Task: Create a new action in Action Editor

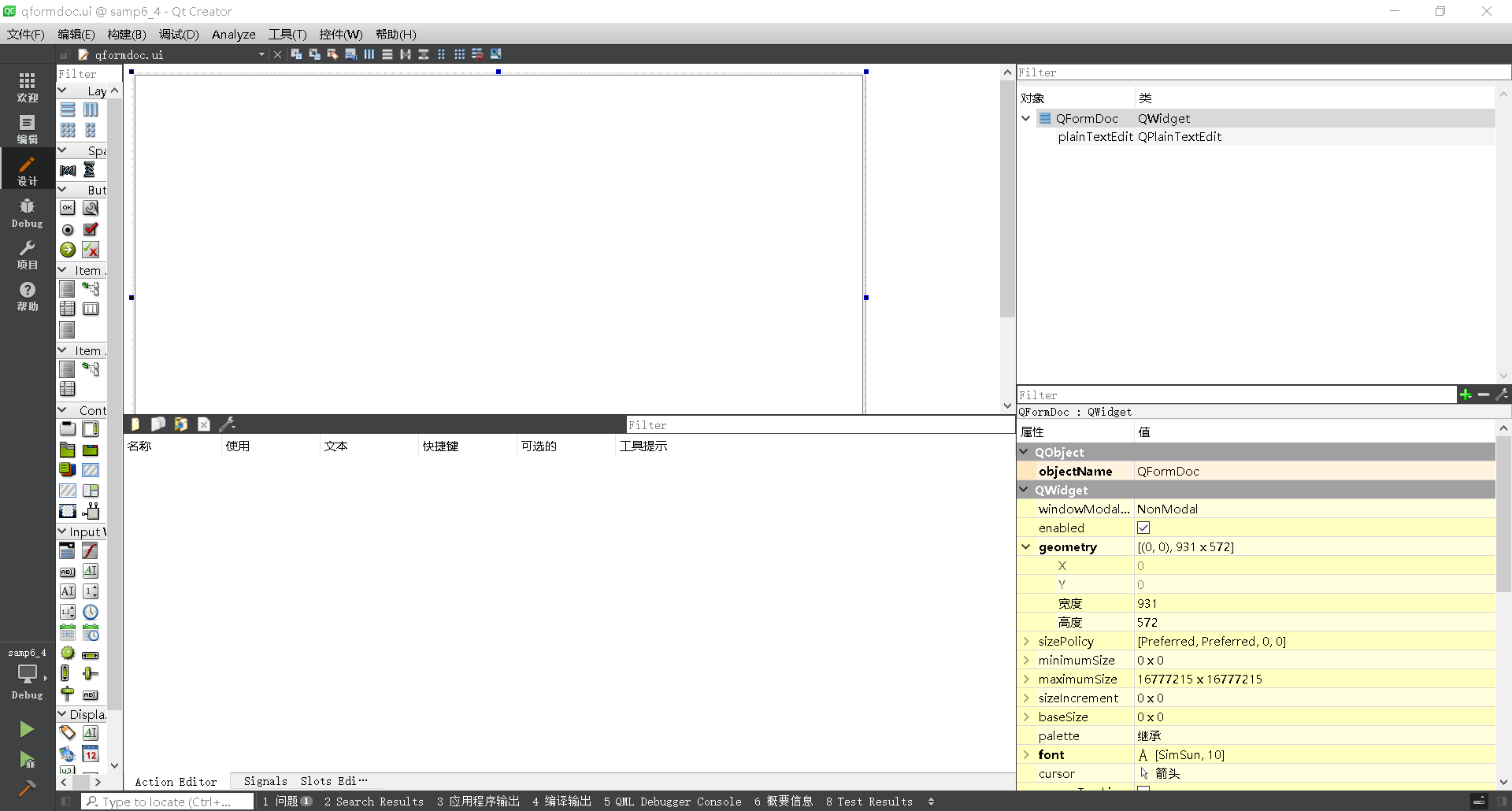Action: pos(135,424)
